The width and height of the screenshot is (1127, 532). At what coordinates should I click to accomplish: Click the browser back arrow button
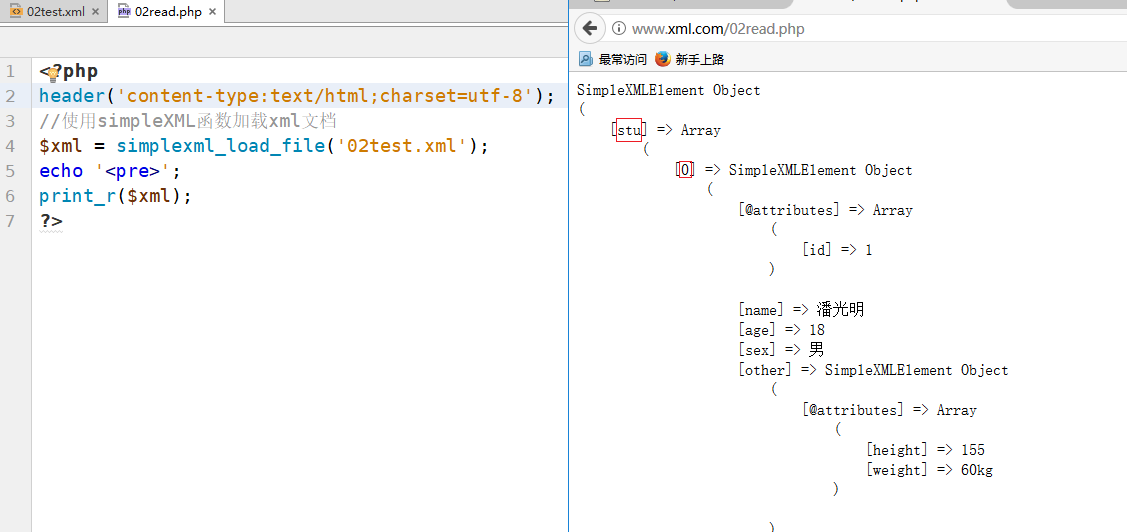pyautogui.click(x=591, y=28)
